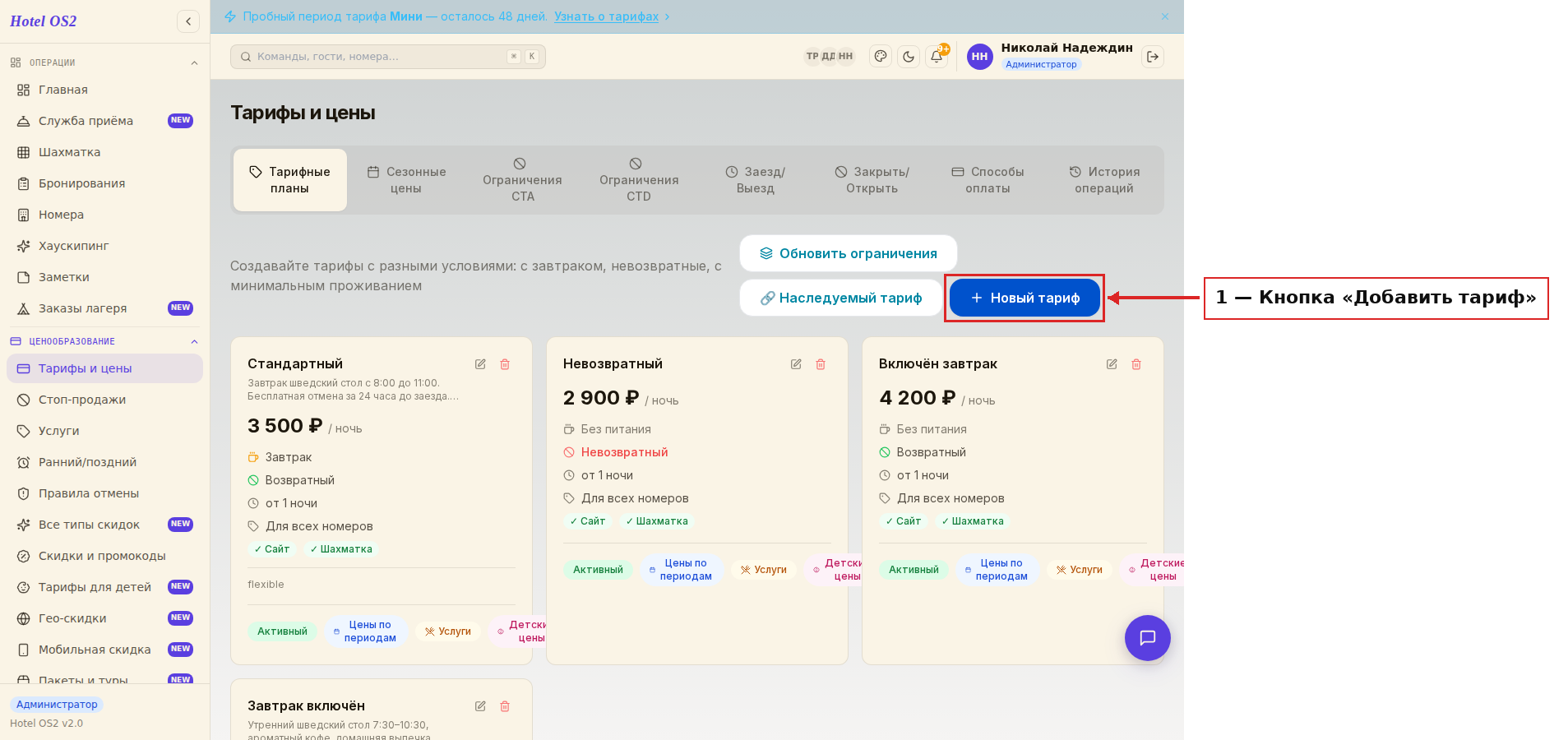
Task: Collapse the sidebar with the chevron button
Action: coord(188,21)
